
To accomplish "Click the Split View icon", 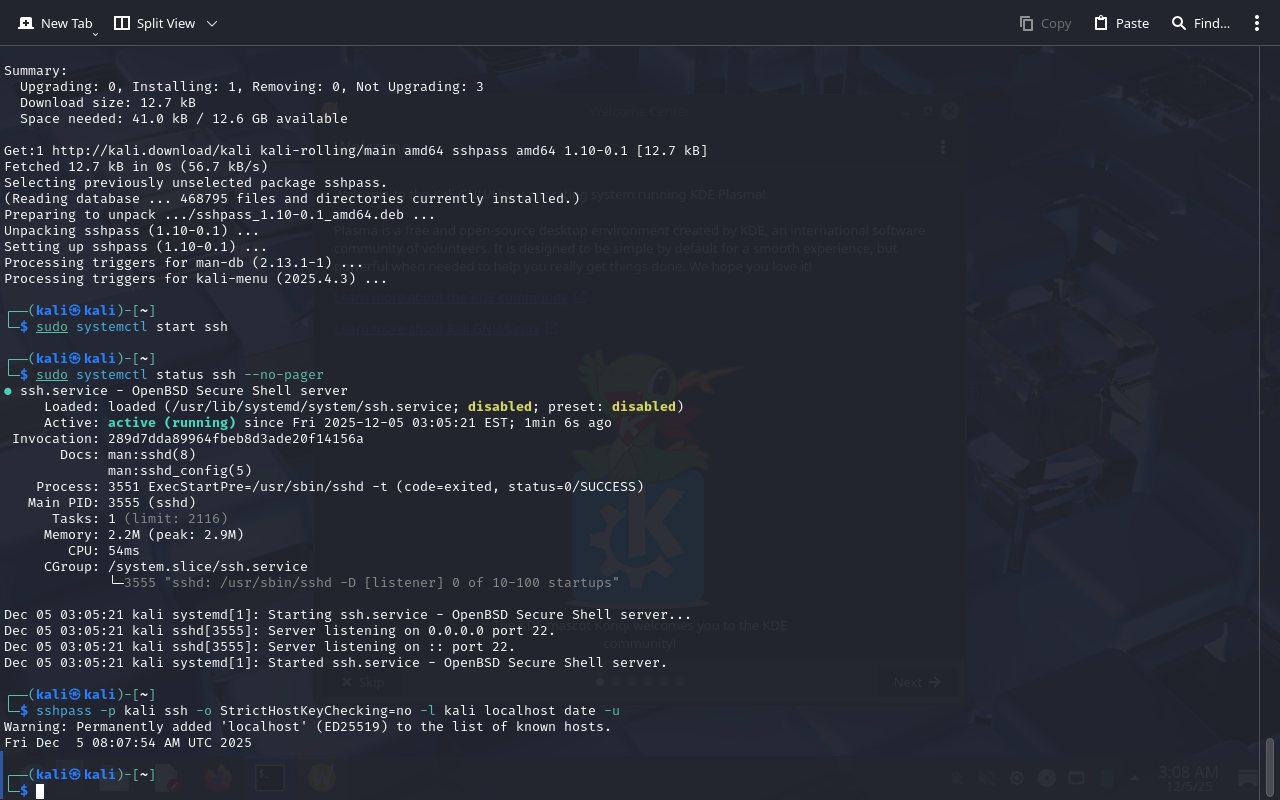I will pyautogui.click(x=122, y=23).
